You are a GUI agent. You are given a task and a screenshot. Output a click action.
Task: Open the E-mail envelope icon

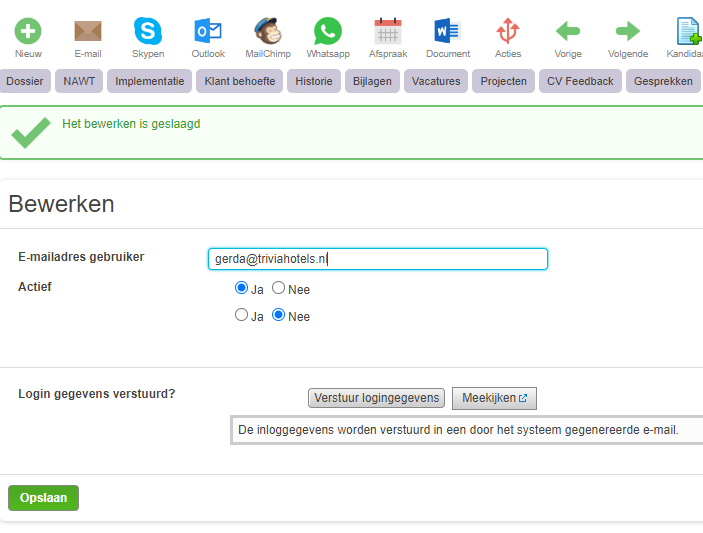click(88, 31)
